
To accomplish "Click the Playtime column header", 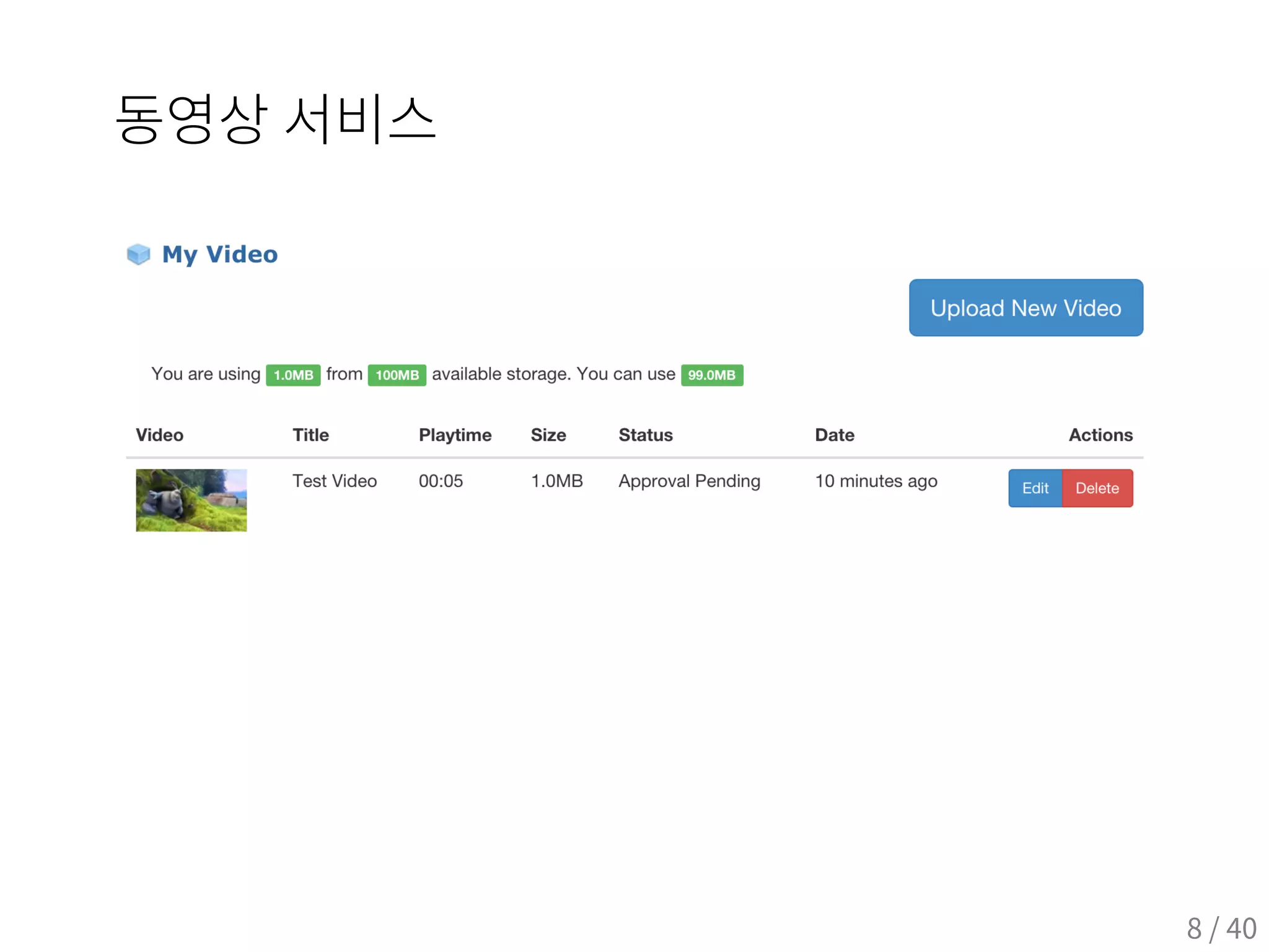I will (x=455, y=435).
